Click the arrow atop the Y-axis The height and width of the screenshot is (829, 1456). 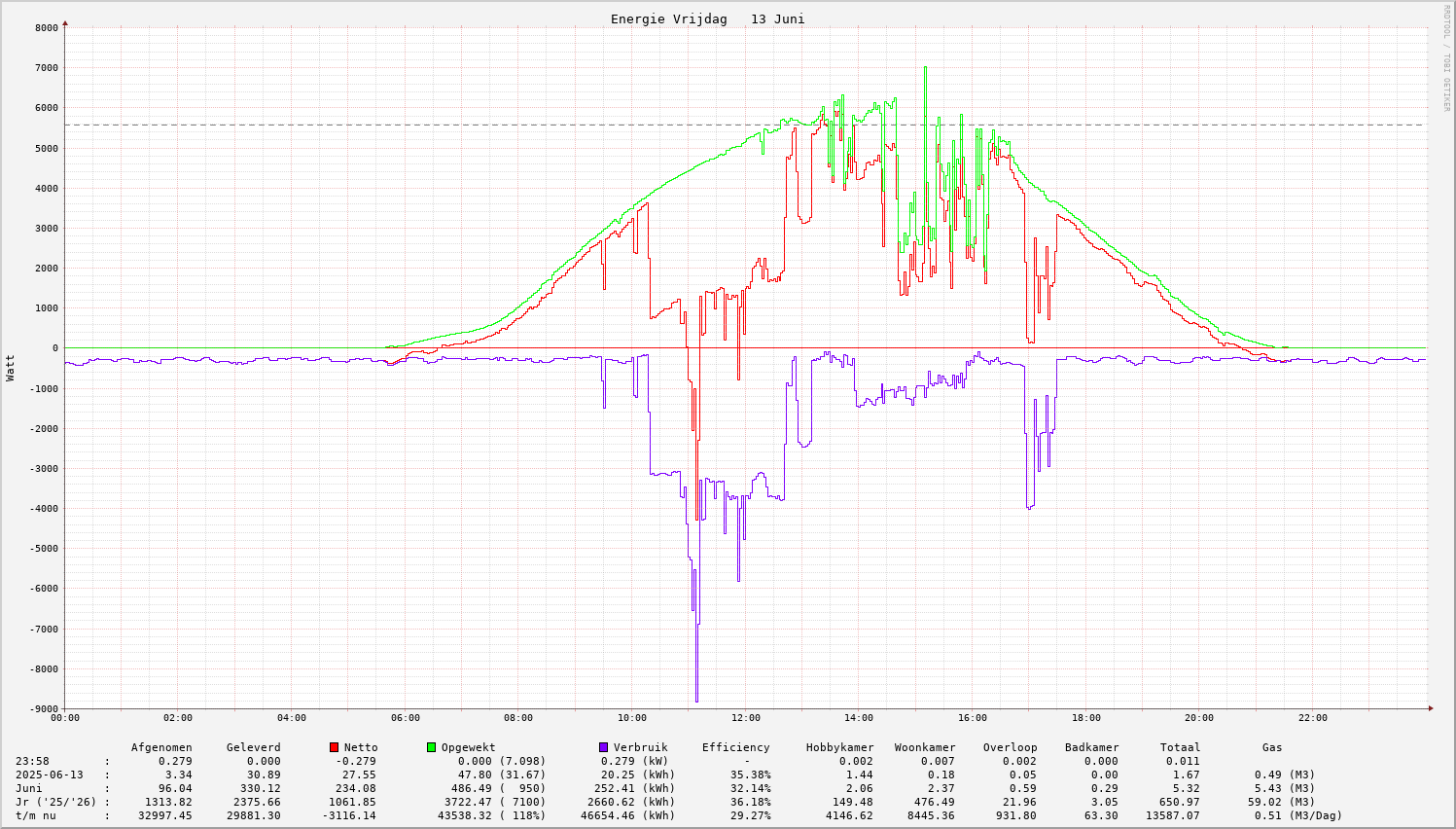(65, 22)
